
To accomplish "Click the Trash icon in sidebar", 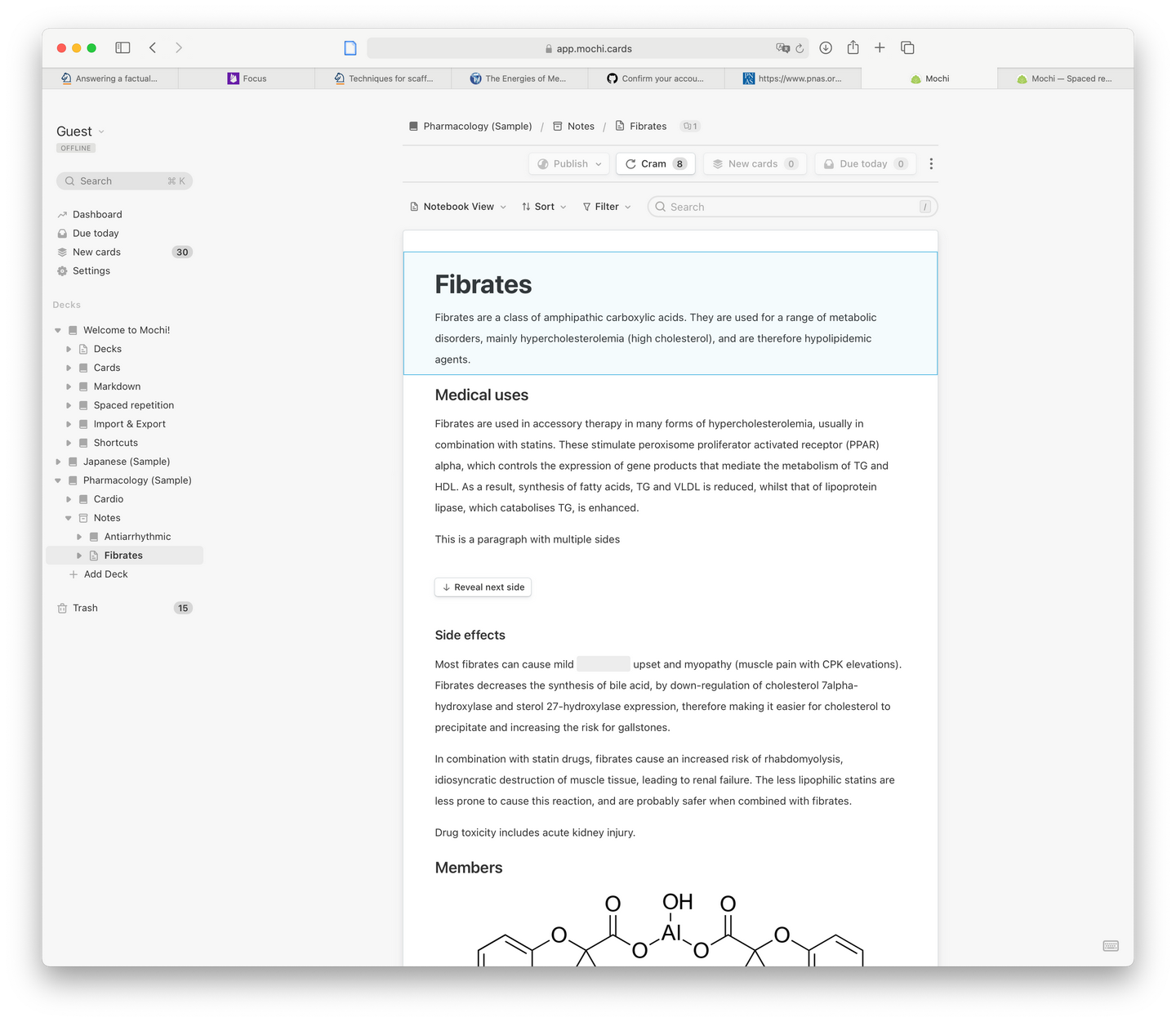I will (62, 608).
